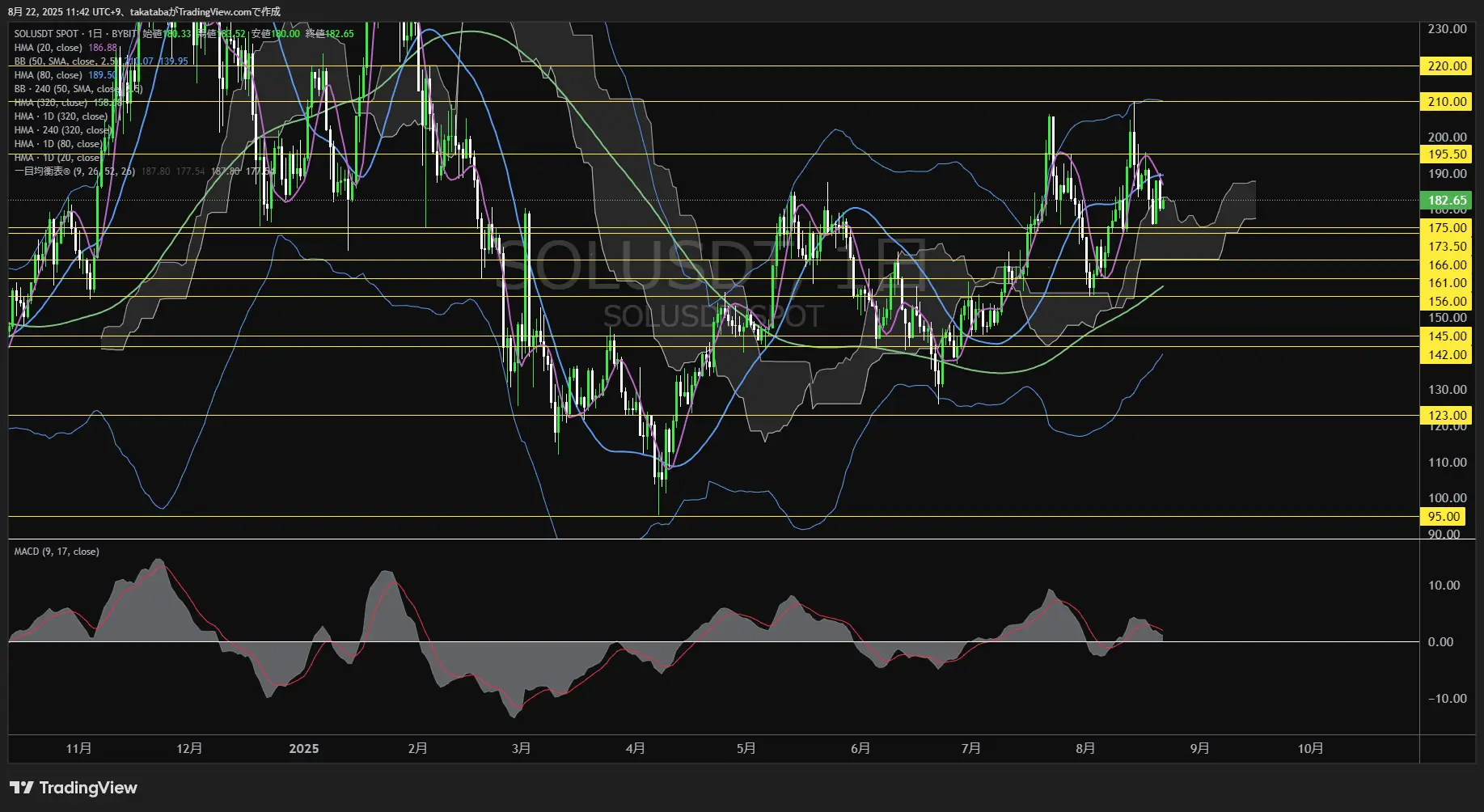Click the green 182.65 current price label
The height and width of the screenshot is (812, 1484).
pos(1447,201)
